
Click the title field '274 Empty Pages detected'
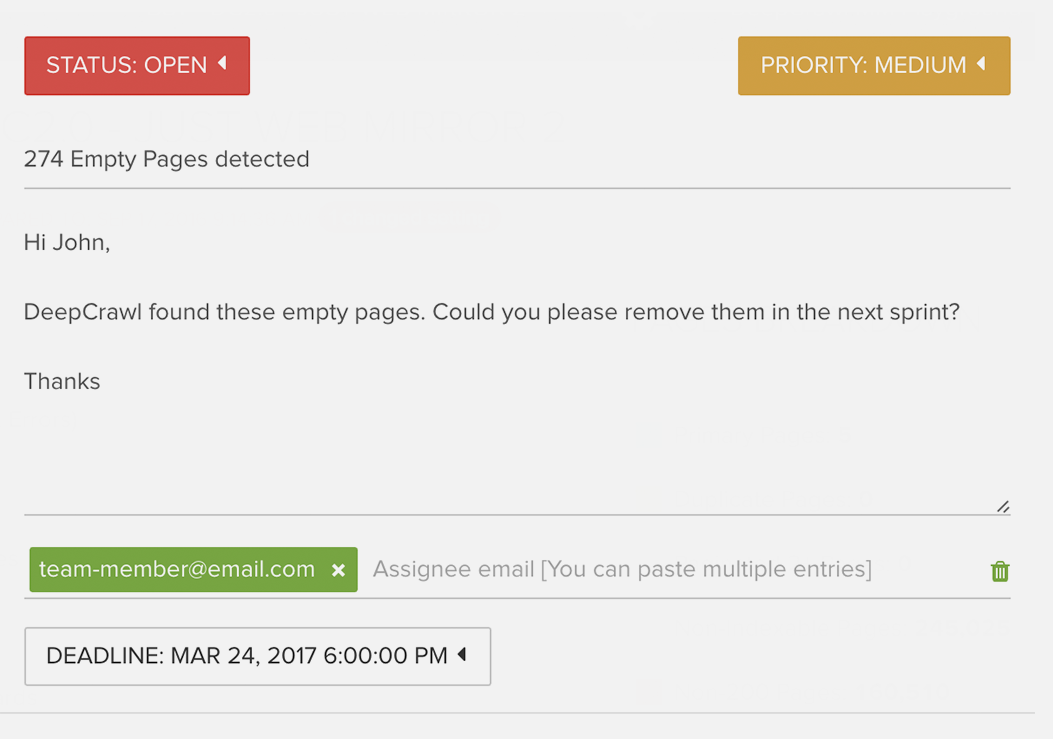pos(517,160)
